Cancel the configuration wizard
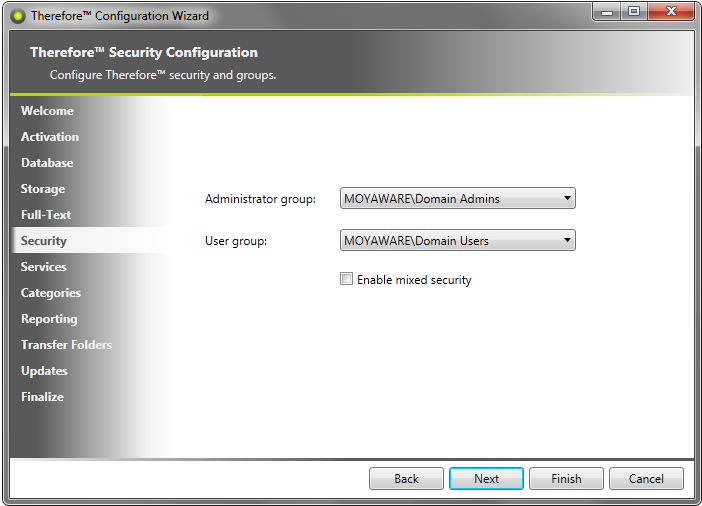The width and height of the screenshot is (702, 506). [x=646, y=479]
